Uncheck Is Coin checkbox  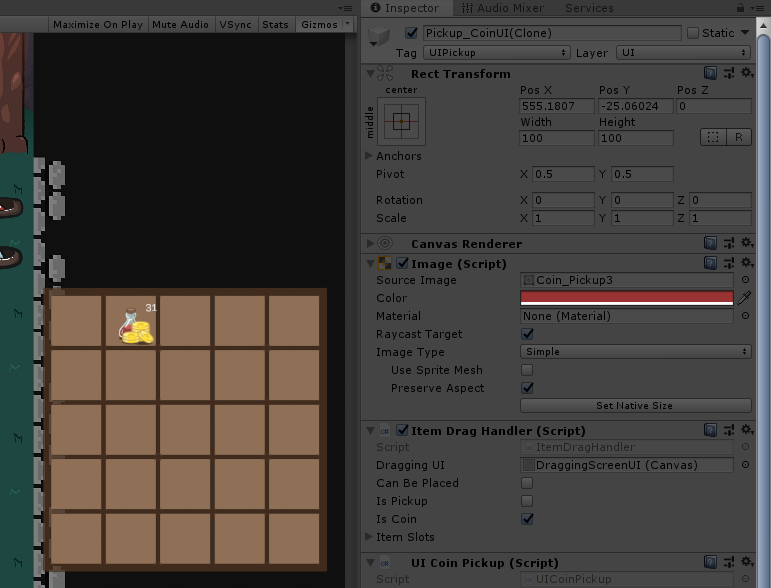(x=527, y=519)
